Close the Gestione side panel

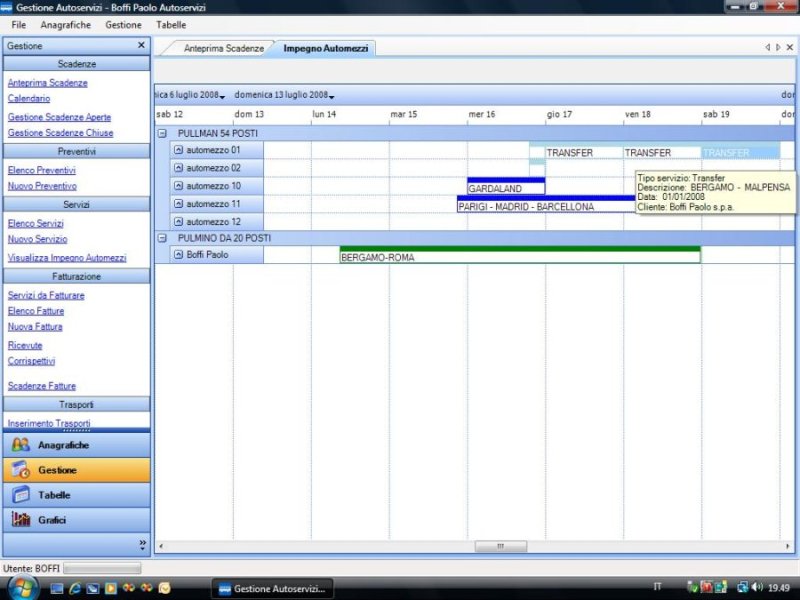(x=141, y=46)
